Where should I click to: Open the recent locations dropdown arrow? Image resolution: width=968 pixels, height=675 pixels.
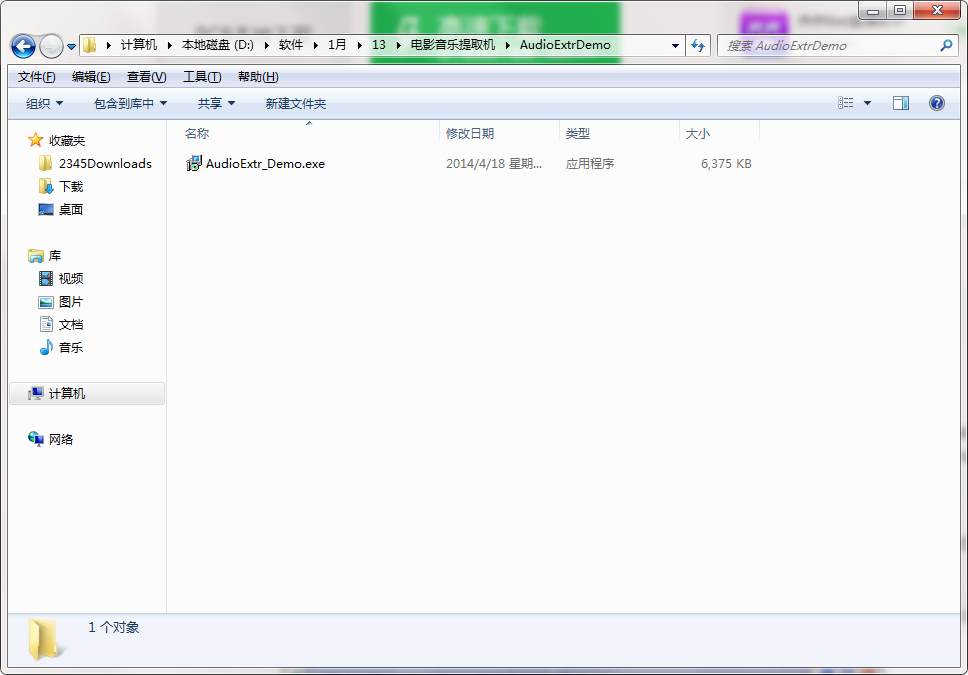point(72,46)
